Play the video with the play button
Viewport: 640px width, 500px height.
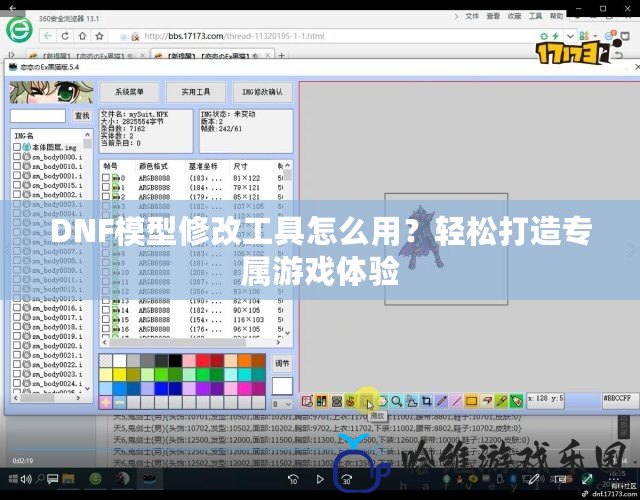pyautogui.click(x=320, y=479)
